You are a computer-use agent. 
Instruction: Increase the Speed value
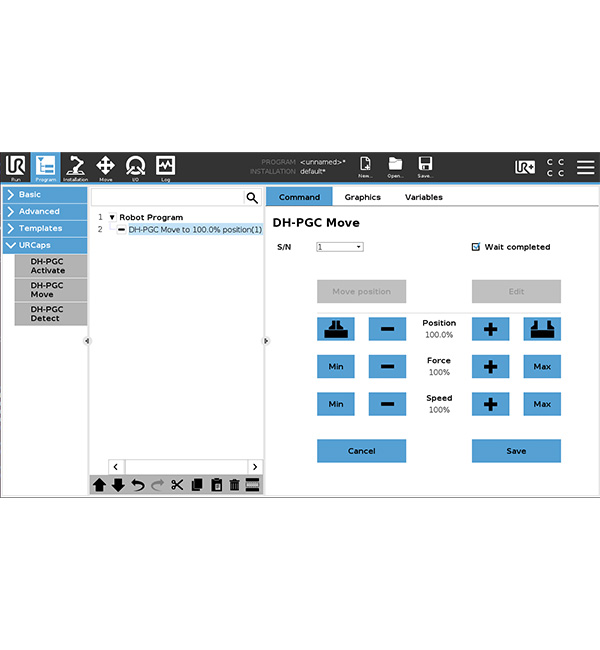[491, 404]
